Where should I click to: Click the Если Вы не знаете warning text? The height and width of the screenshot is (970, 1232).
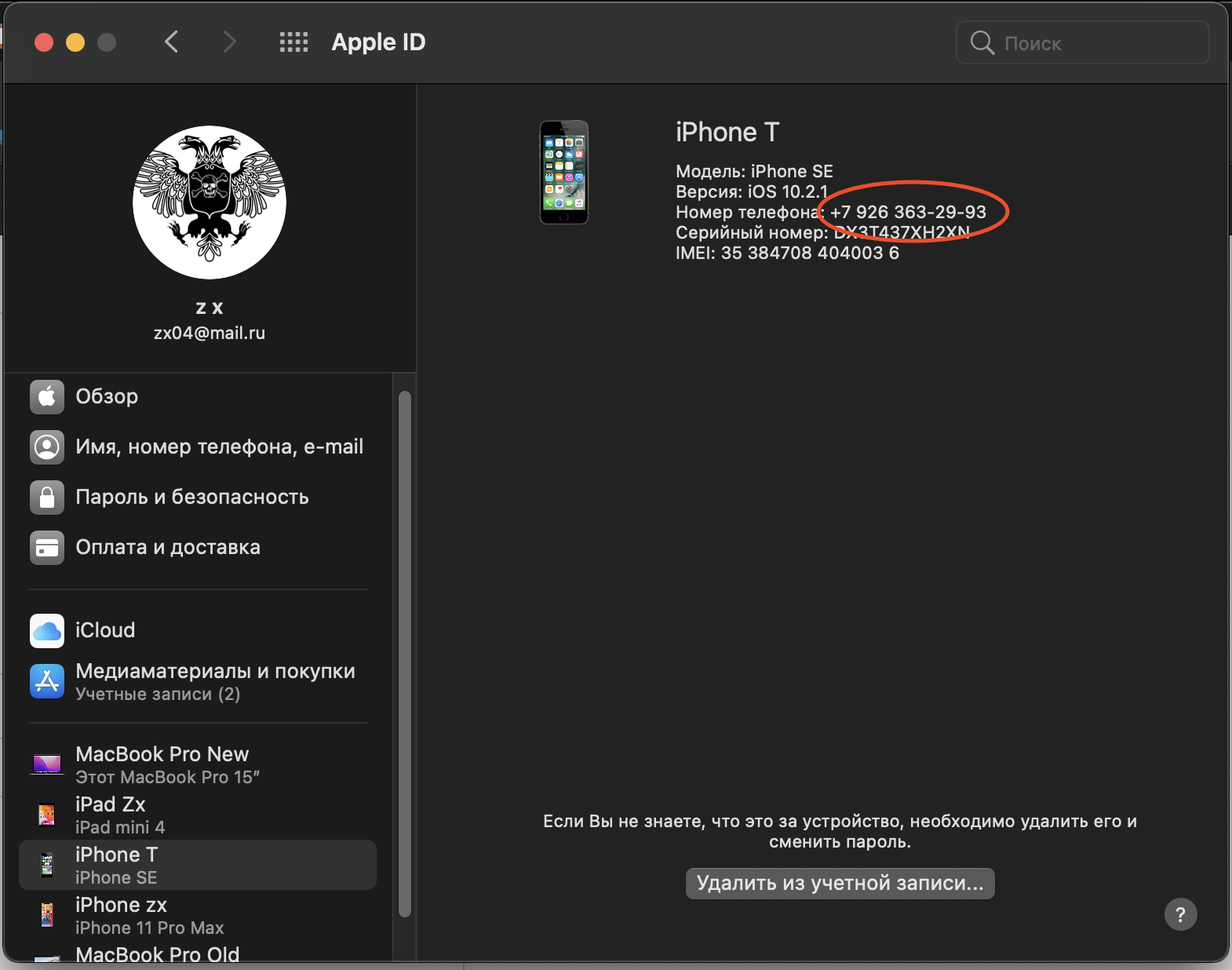[x=840, y=831]
